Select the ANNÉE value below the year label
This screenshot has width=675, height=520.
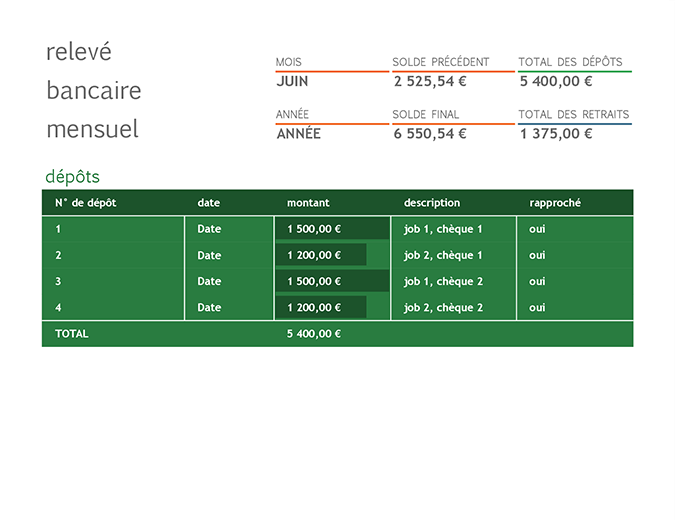point(298,134)
